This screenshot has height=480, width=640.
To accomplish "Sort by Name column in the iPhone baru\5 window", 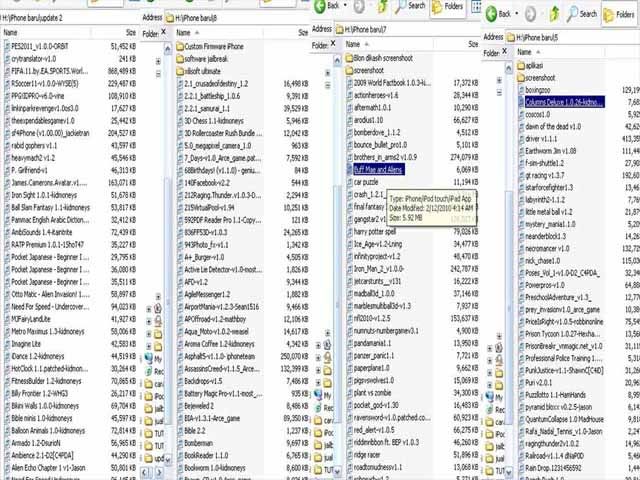I will coord(560,52).
